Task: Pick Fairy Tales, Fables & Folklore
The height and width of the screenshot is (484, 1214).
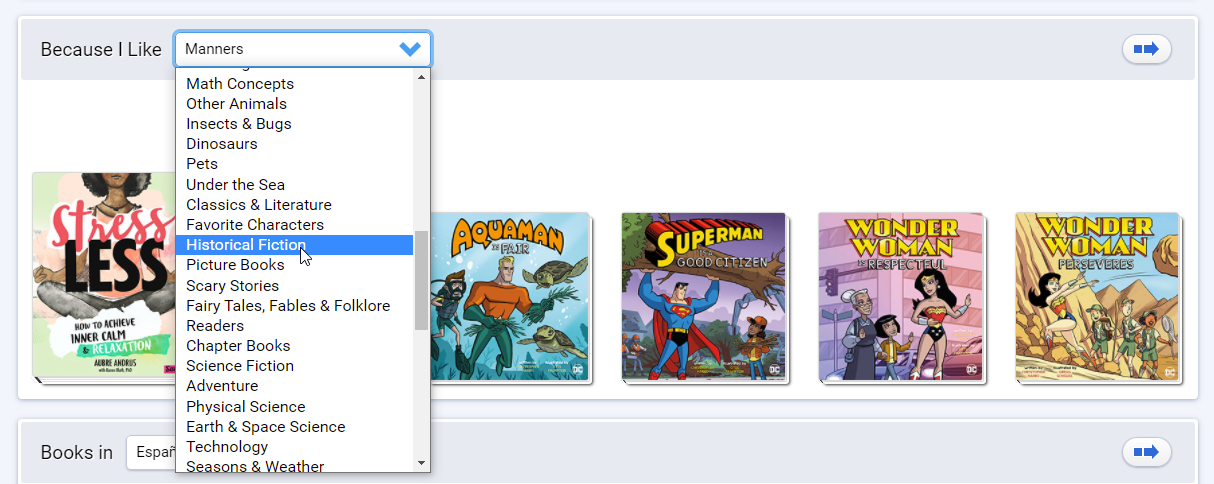Action: point(288,306)
